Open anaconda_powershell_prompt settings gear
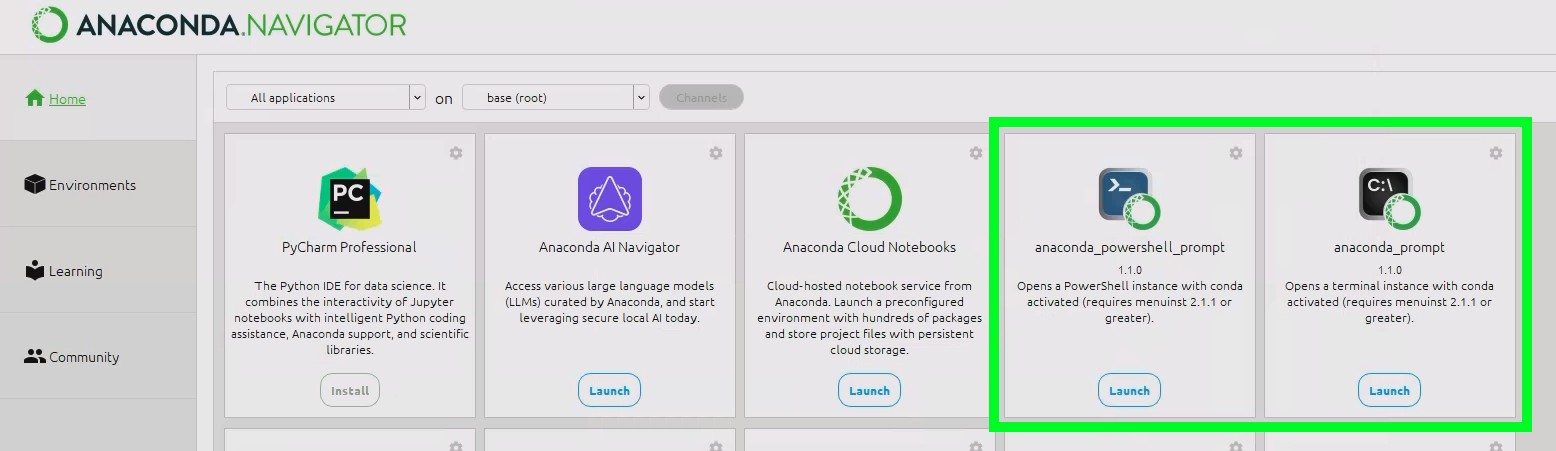This screenshot has height=451, width=1556. point(1236,153)
